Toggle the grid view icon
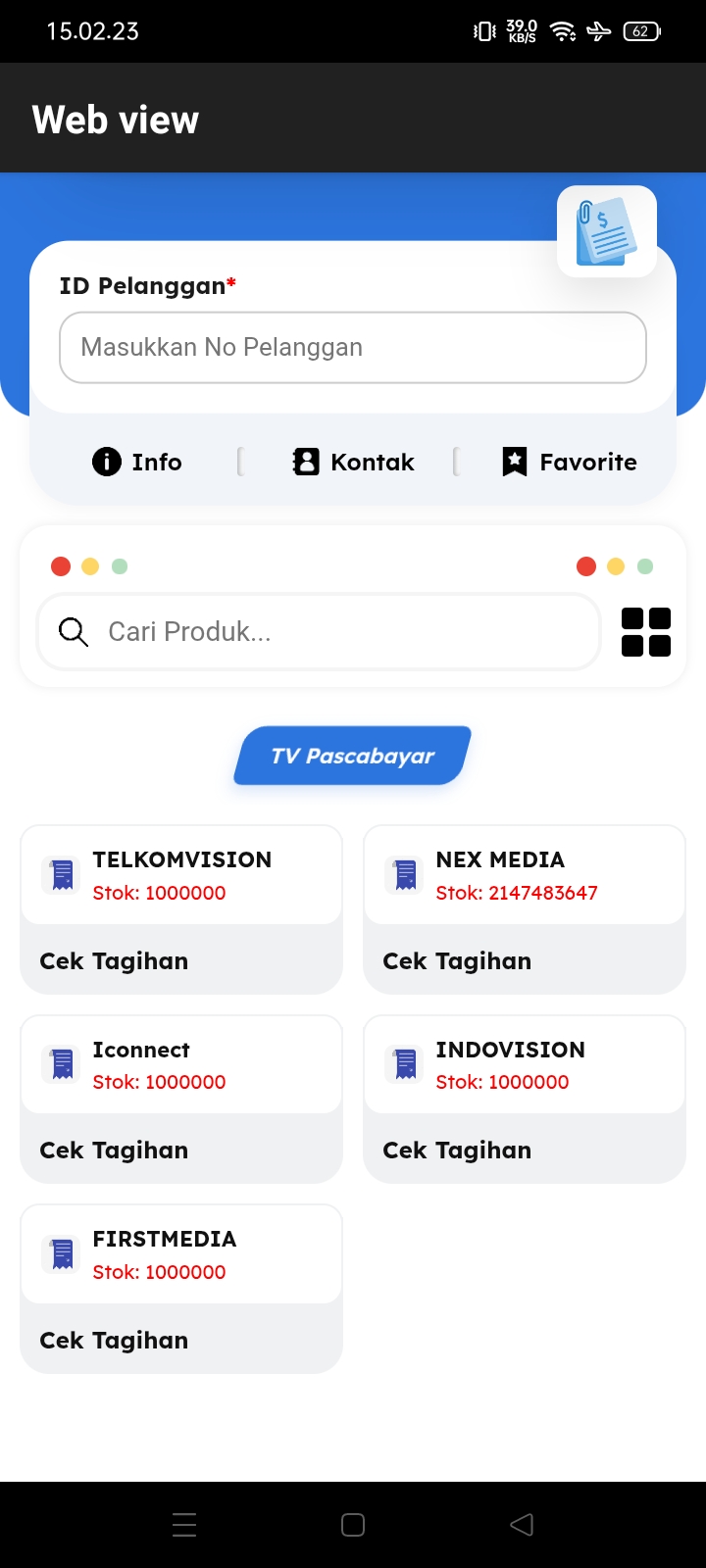This screenshot has width=706, height=1568. [x=646, y=632]
